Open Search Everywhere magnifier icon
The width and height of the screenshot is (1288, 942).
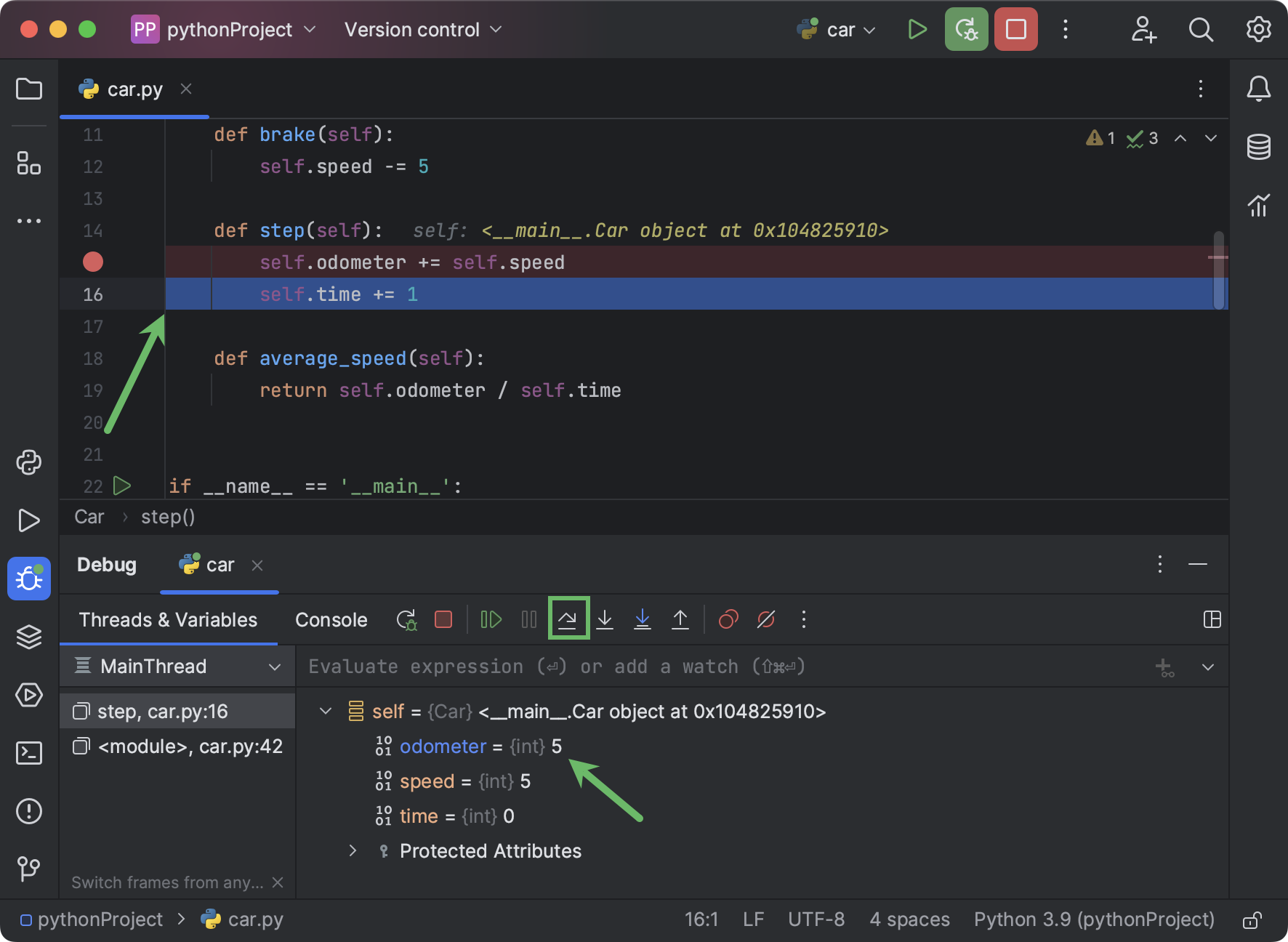pos(1201,30)
